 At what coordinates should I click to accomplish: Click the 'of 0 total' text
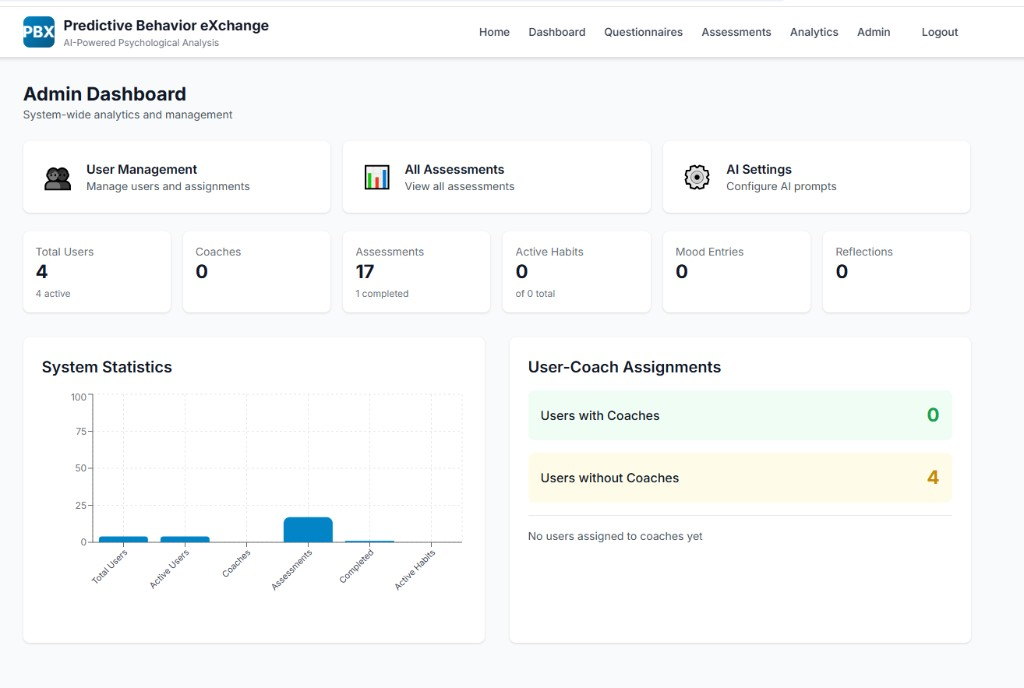535,294
